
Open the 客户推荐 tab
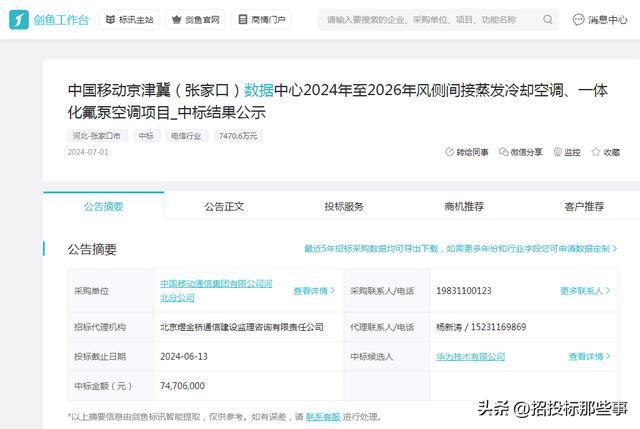point(584,206)
